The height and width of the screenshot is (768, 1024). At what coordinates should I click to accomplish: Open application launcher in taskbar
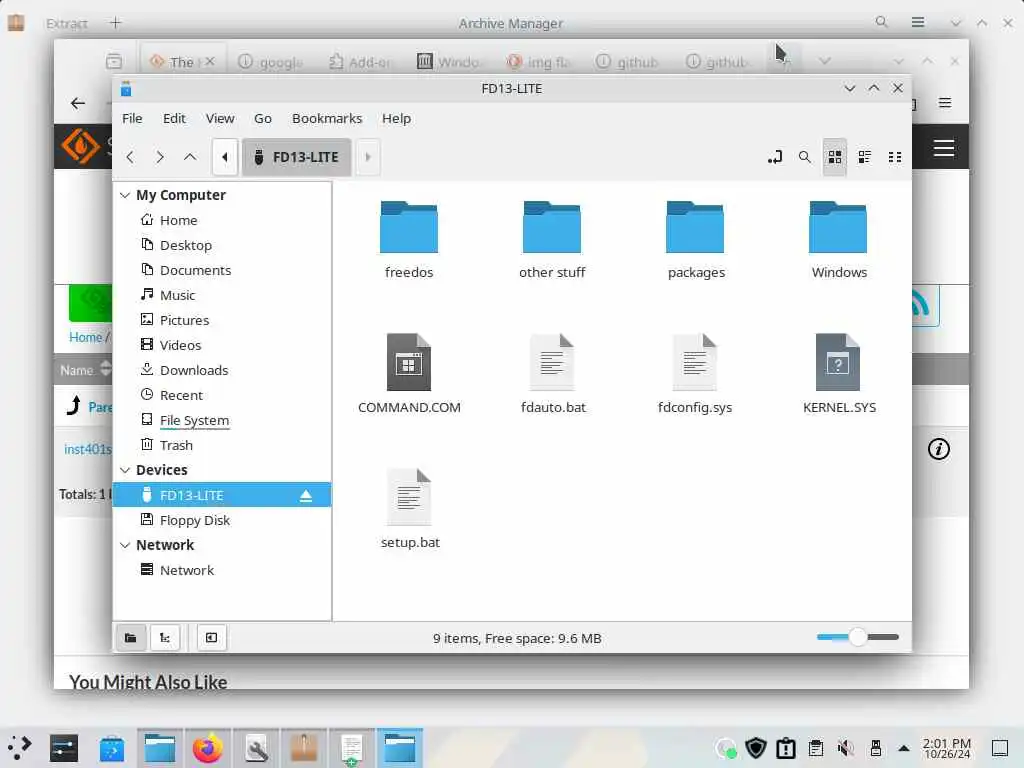[x=19, y=748]
